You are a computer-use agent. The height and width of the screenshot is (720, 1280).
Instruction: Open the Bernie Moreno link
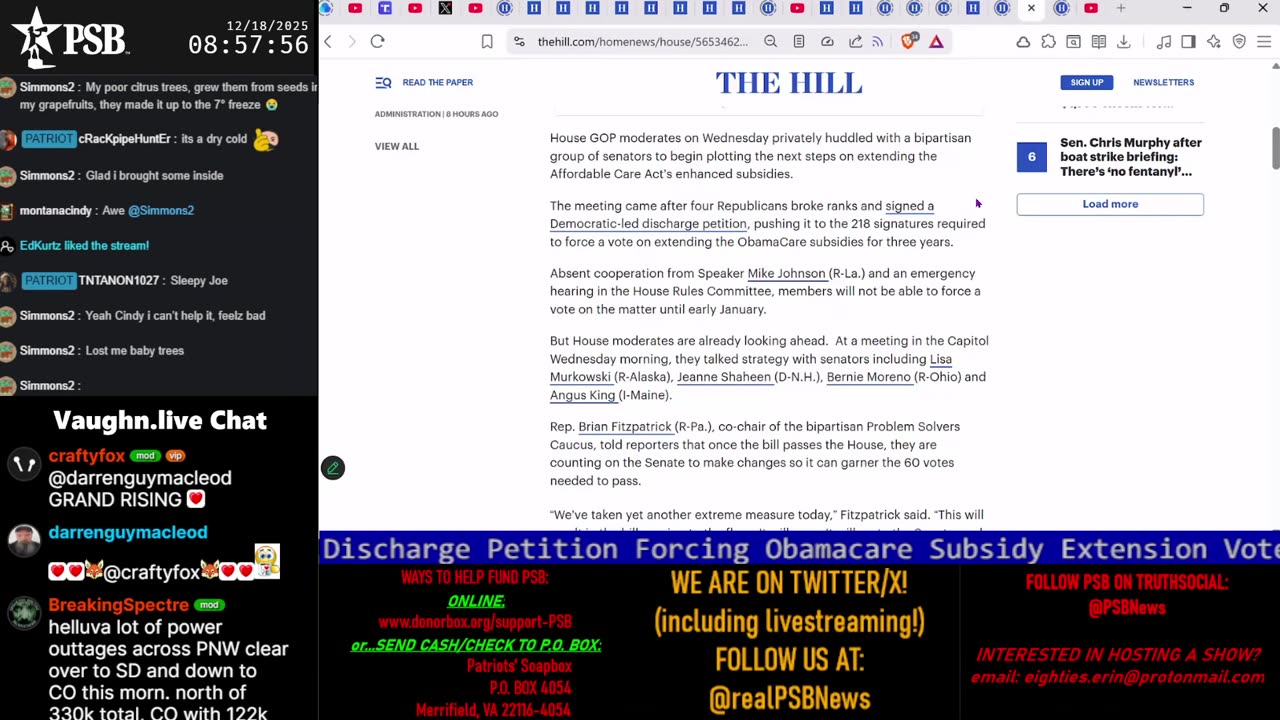[868, 377]
